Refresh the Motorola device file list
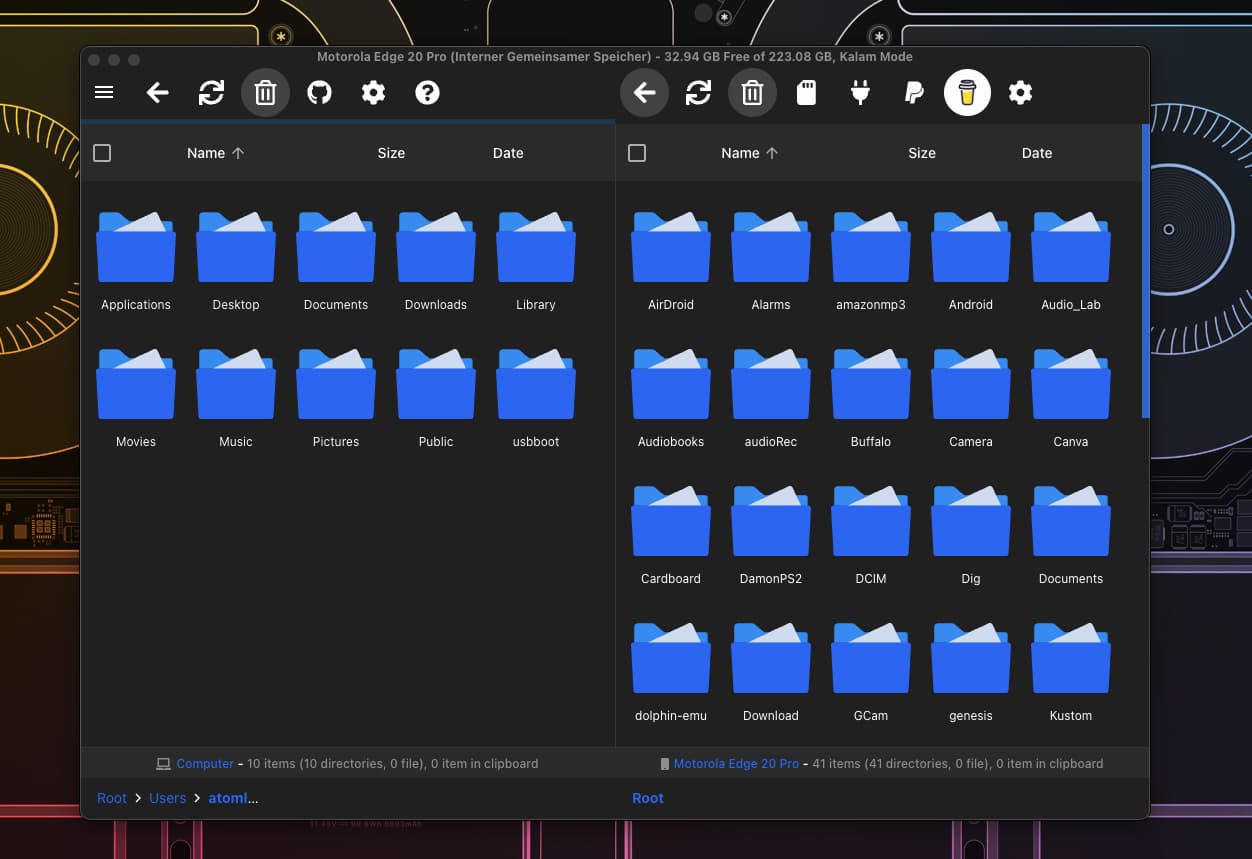The height and width of the screenshot is (859, 1252). (x=698, y=93)
